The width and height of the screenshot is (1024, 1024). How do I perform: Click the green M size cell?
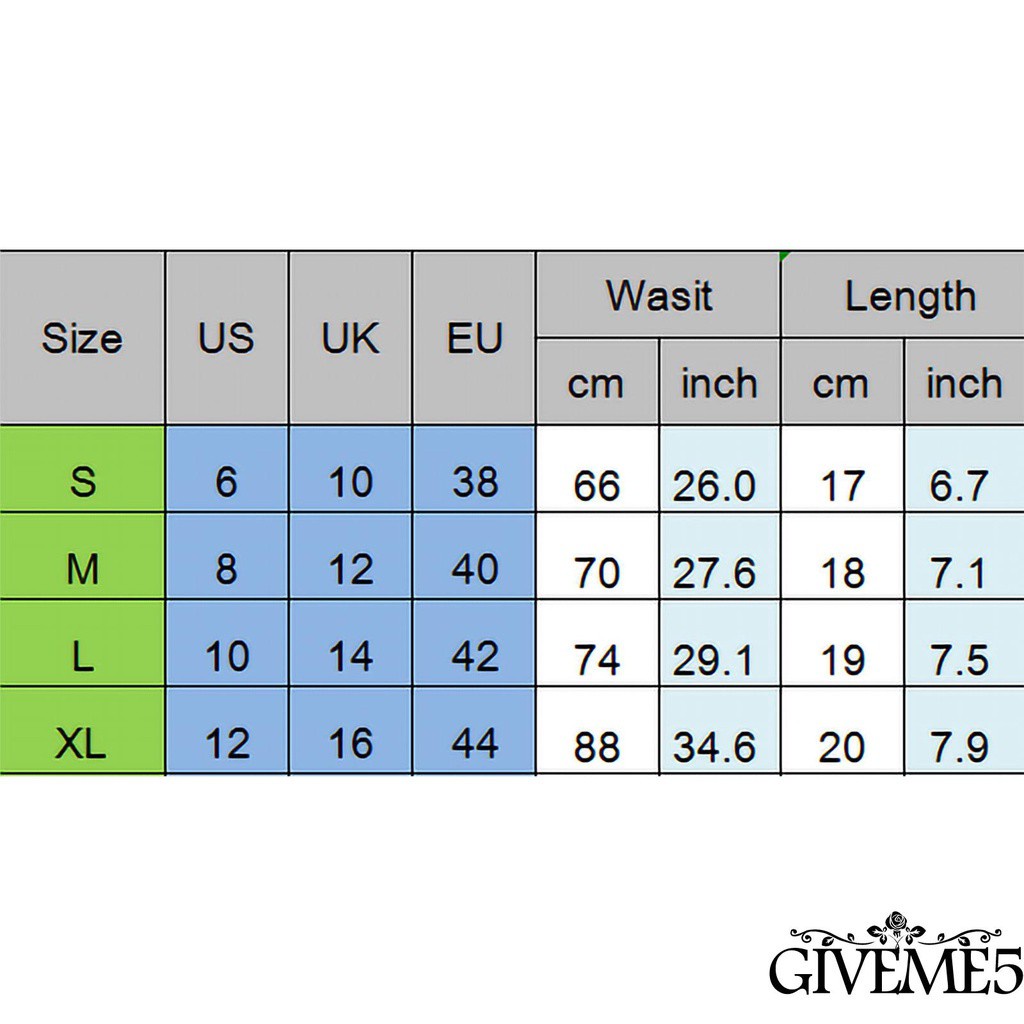(x=82, y=569)
